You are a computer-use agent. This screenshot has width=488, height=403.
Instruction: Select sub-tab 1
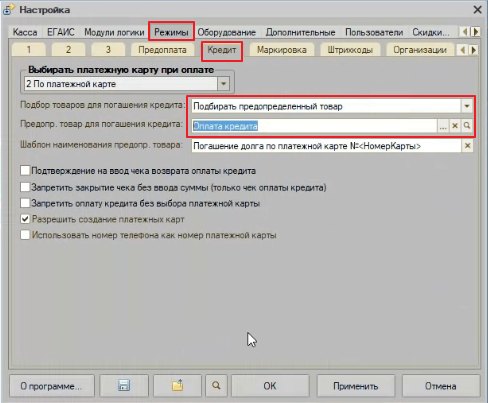29,50
